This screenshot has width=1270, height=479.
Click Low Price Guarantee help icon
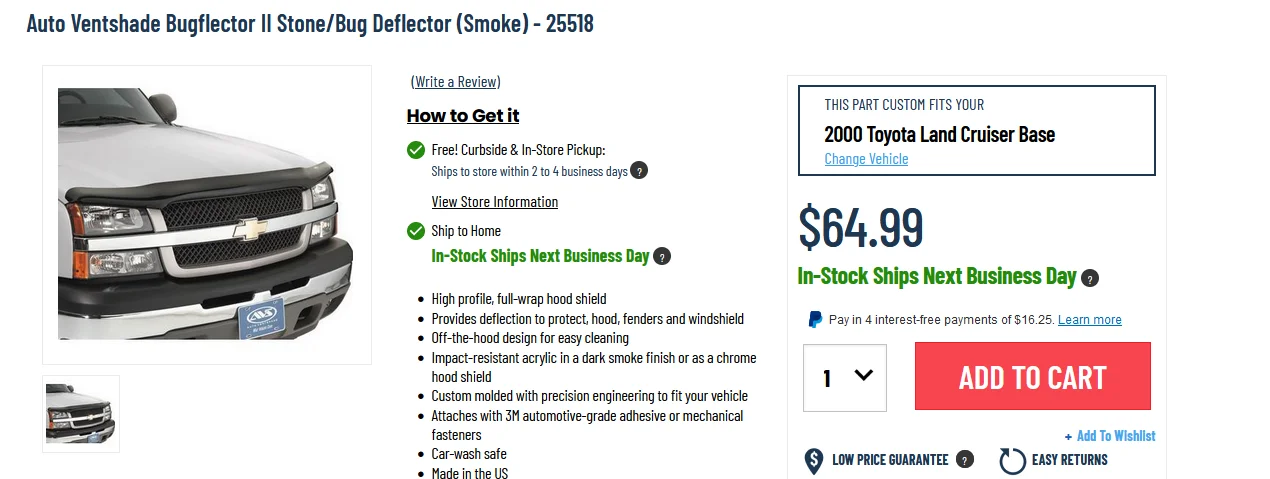[x=964, y=460]
